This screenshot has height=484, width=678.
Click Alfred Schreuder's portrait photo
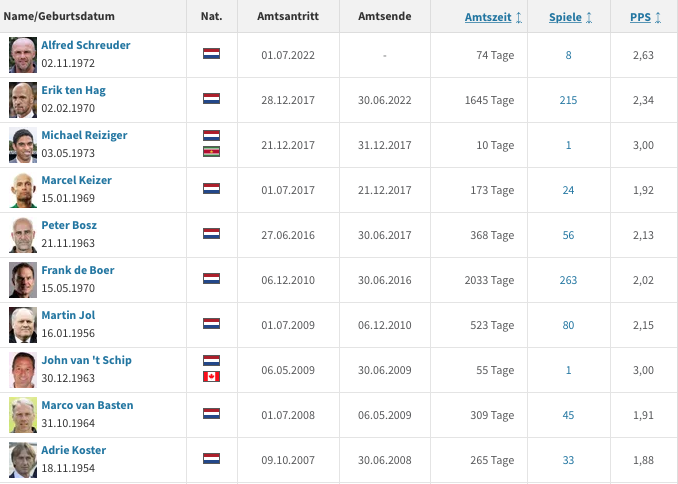(23, 55)
